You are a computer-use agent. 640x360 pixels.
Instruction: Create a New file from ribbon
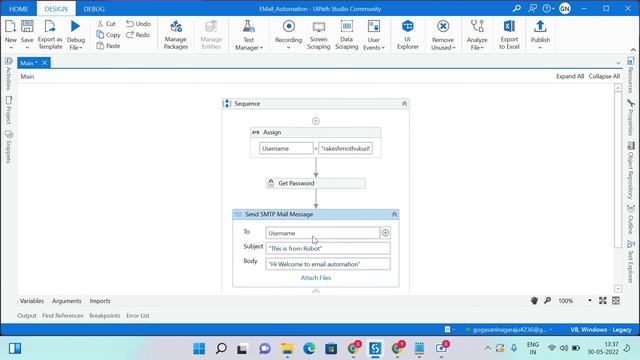(11, 35)
